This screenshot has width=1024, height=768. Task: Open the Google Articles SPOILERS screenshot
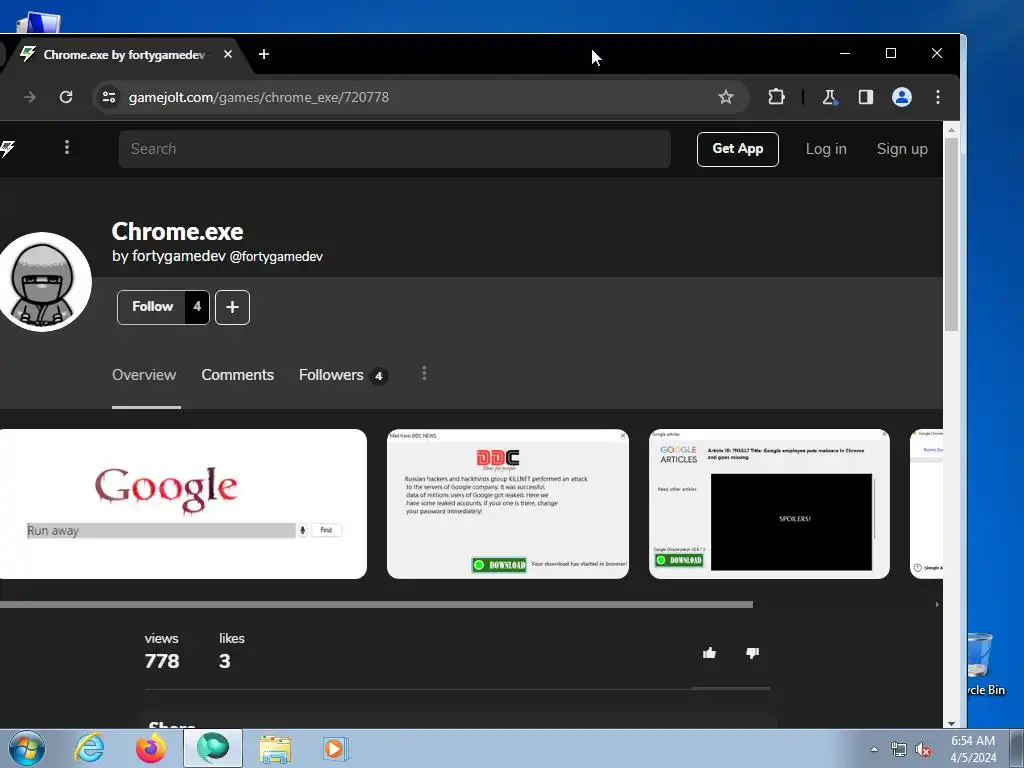click(x=769, y=504)
